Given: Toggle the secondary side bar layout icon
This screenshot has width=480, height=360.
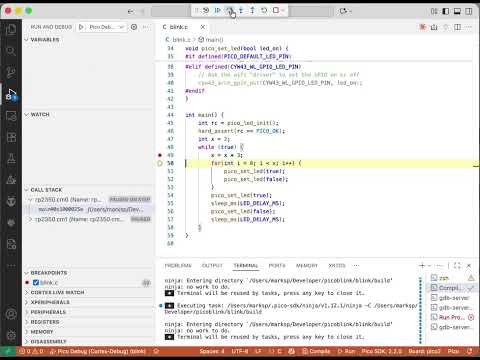Looking at the screenshot, I should tap(469, 11).
